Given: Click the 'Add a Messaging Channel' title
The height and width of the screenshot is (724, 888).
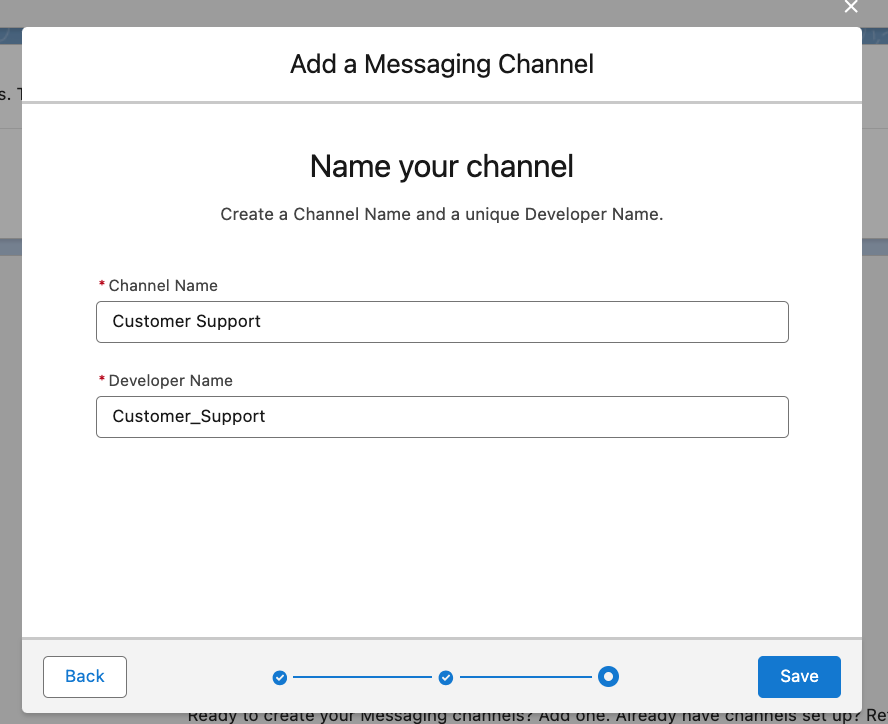Looking at the screenshot, I should [x=441, y=64].
